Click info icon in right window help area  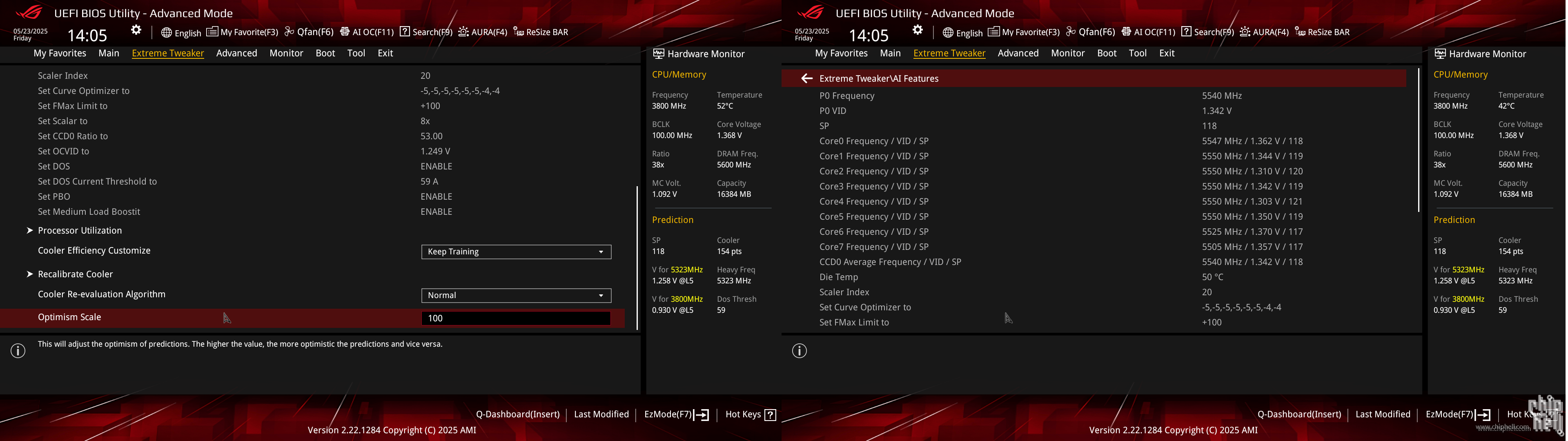800,351
